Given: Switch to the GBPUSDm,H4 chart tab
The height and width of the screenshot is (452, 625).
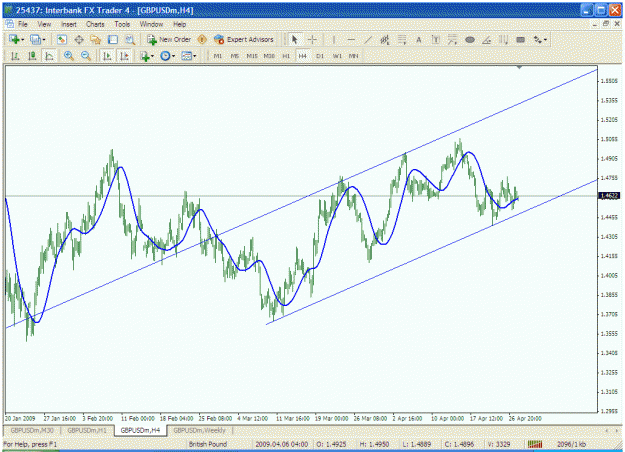Looking at the screenshot, I should (x=140, y=430).
